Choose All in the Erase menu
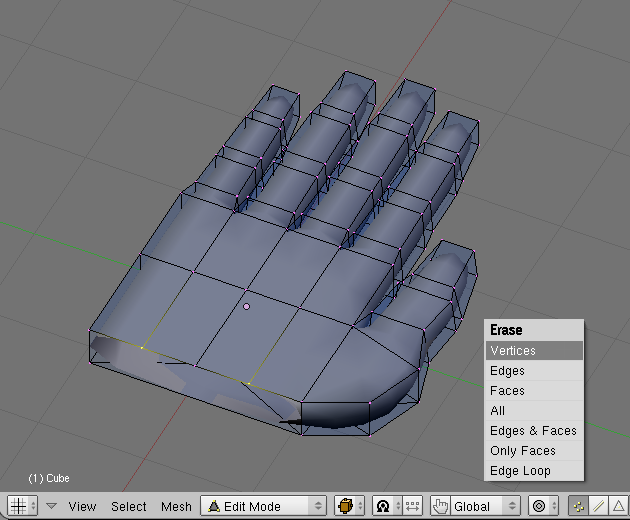This screenshot has width=630, height=520. (534, 411)
